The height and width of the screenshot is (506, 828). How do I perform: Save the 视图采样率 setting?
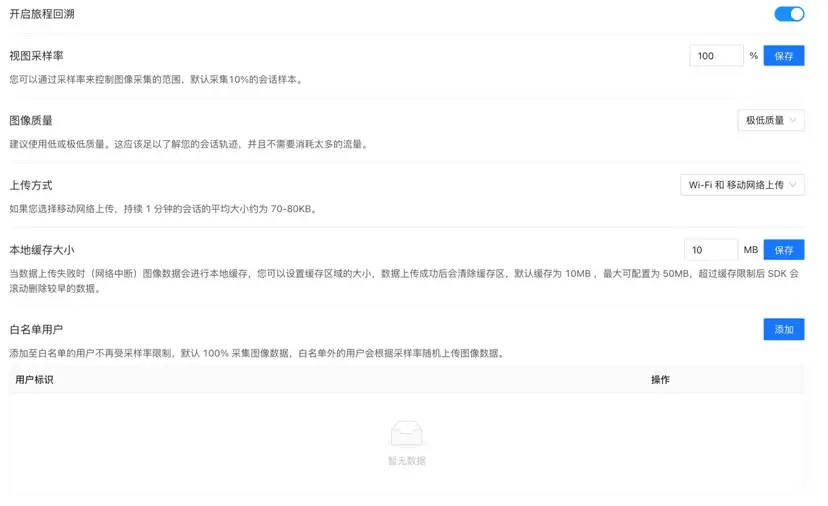click(784, 56)
